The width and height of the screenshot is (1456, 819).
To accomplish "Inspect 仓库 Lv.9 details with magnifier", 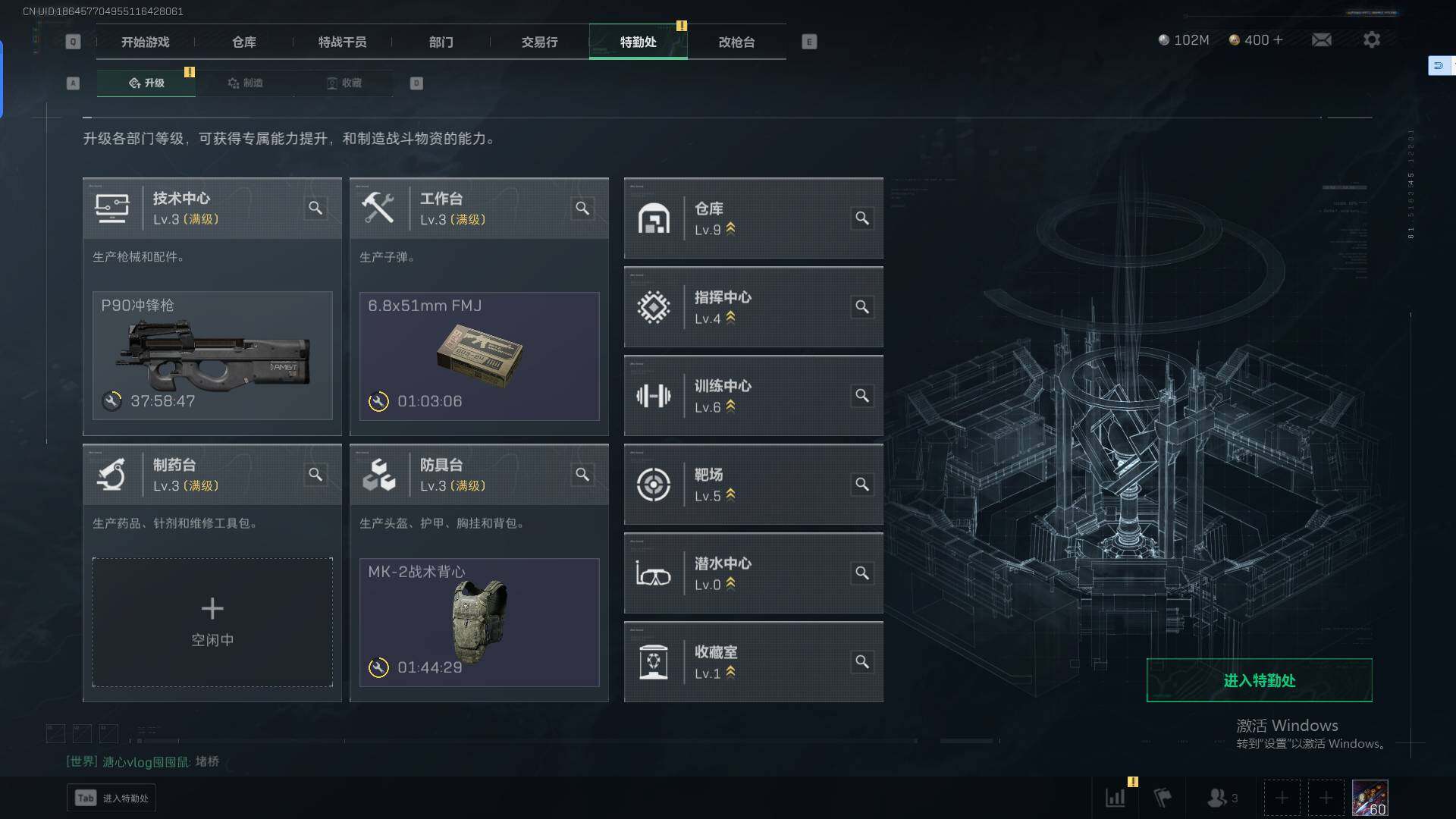I will click(x=862, y=218).
